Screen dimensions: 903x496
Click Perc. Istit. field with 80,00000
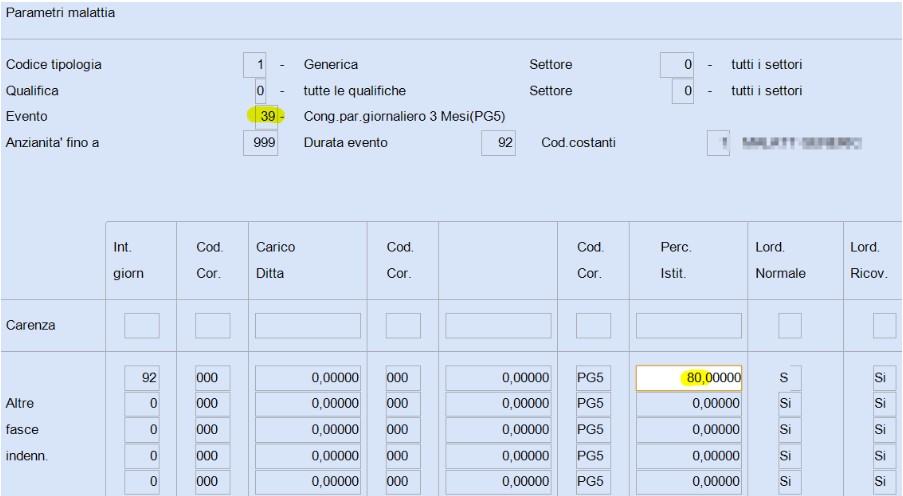click(x=689, y=378)
